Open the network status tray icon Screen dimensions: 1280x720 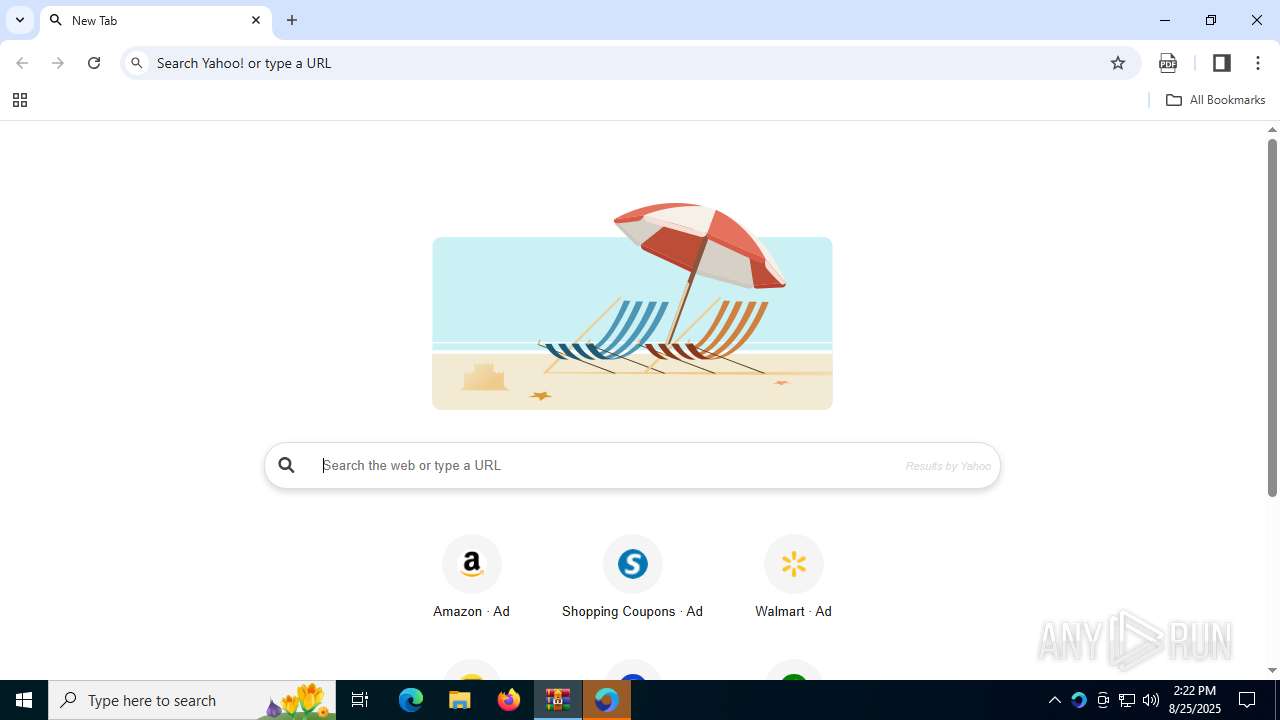click(1127, 700)
